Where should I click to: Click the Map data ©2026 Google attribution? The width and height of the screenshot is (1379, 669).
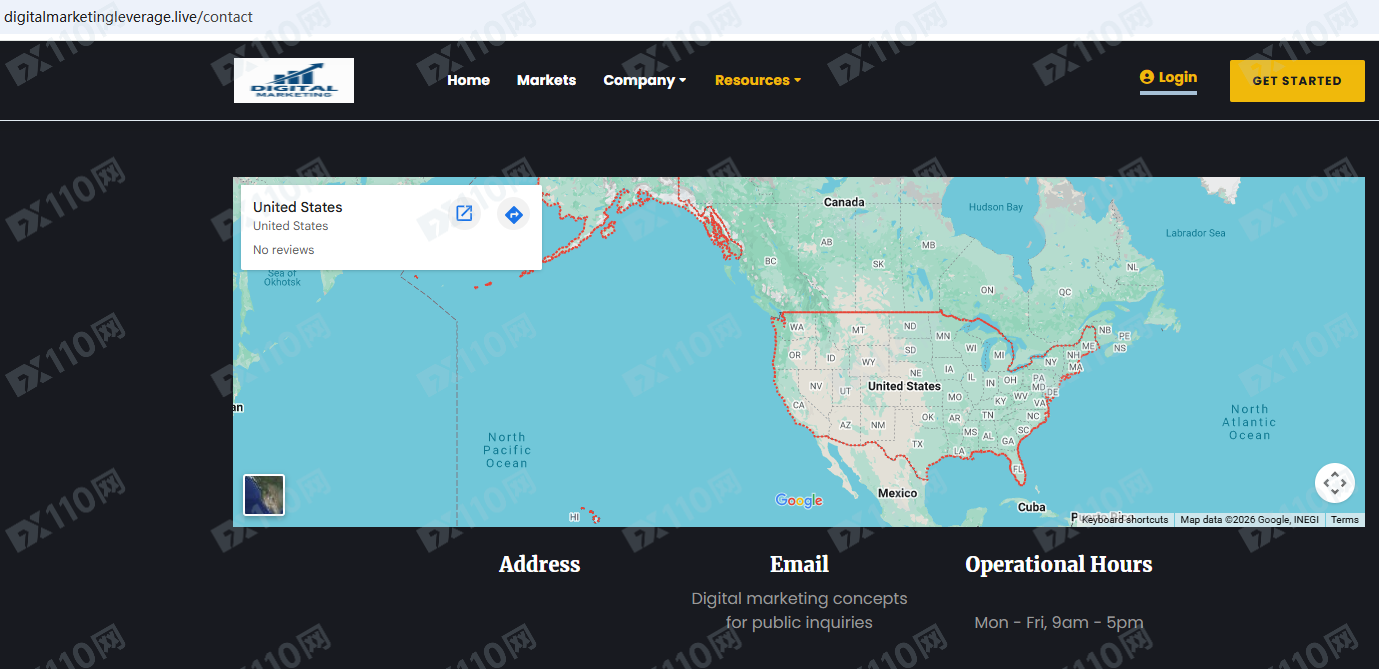tap(1249, 520)
